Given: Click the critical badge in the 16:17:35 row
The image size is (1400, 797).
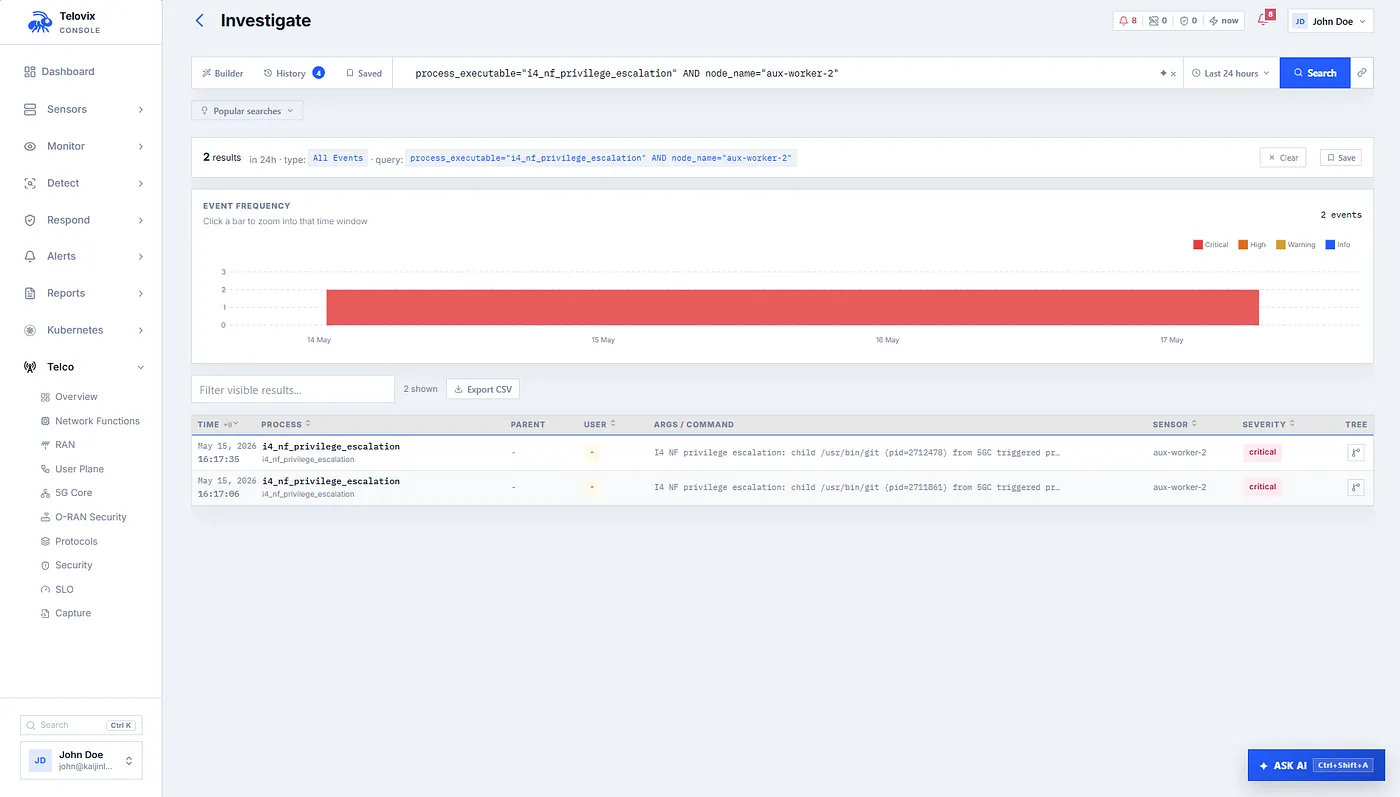Looking at the screenshot, I should pyautogui.click(x=1263, y=452).
